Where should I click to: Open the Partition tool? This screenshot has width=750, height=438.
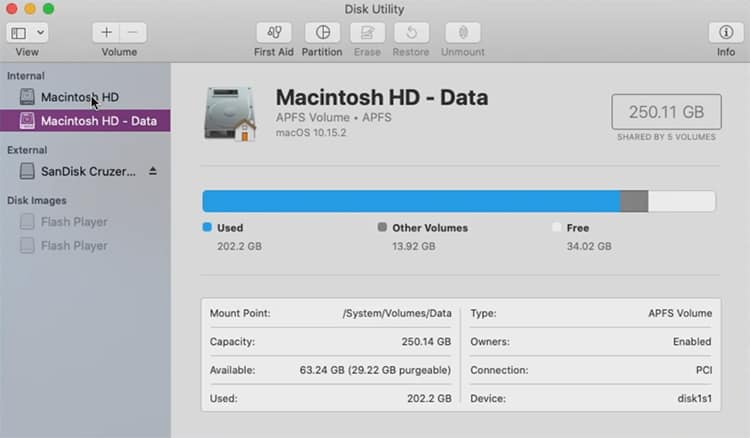[x=322, y=33]
